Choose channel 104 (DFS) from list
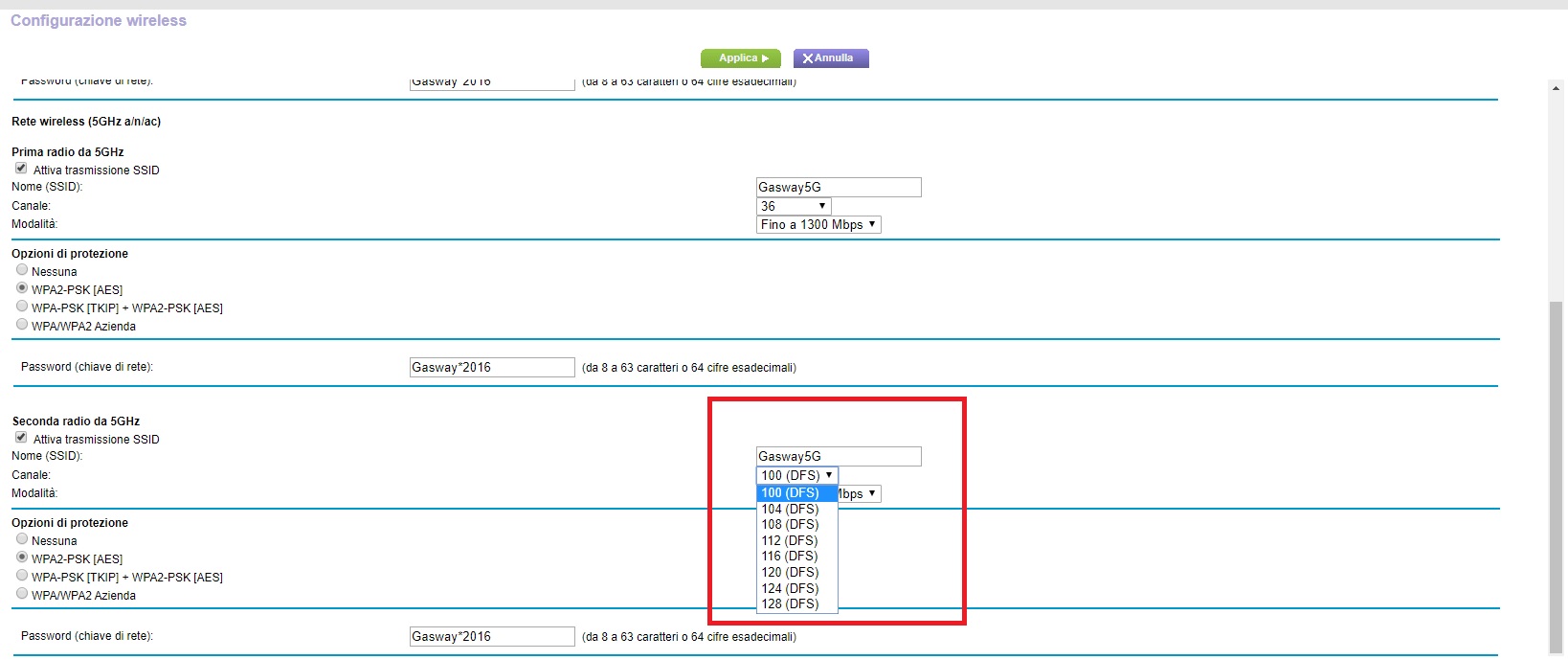This screenshot has width=1568, height=660. (x=791, y=509)
